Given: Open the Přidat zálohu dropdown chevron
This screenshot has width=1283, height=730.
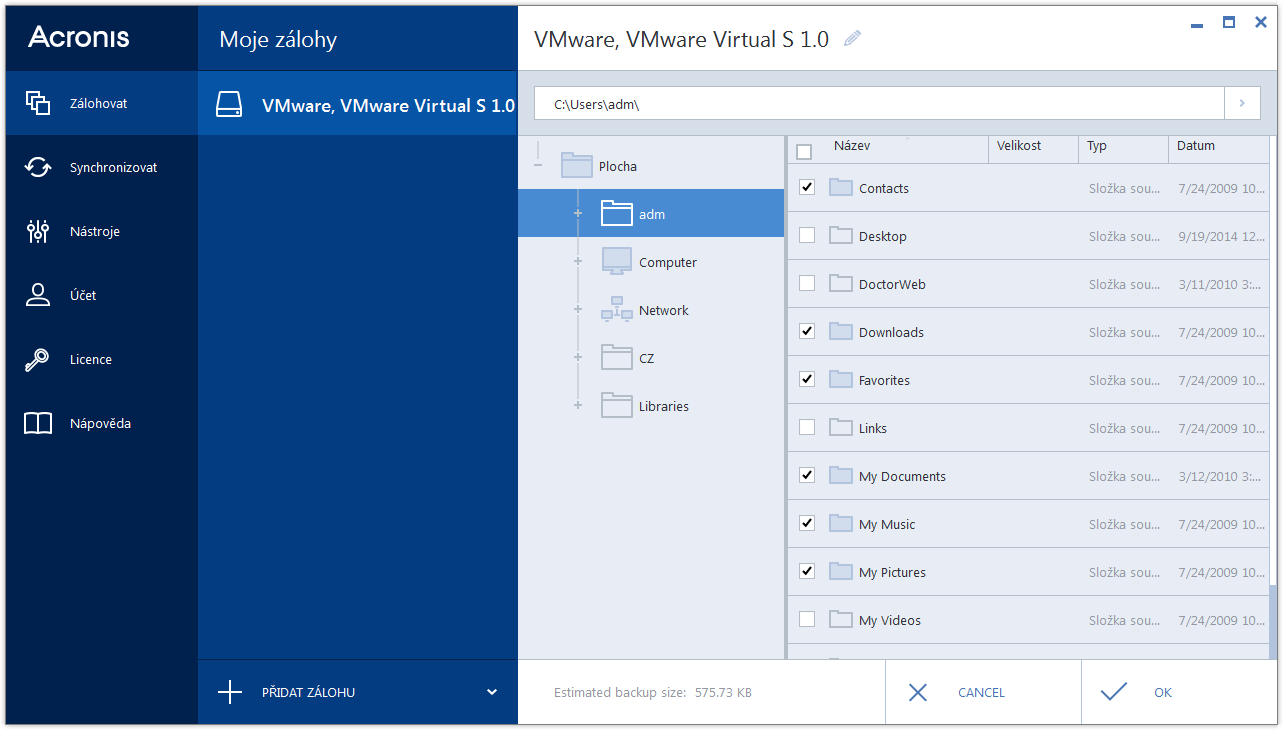Looking at the screenshot, I should click(x=491, y=692).
